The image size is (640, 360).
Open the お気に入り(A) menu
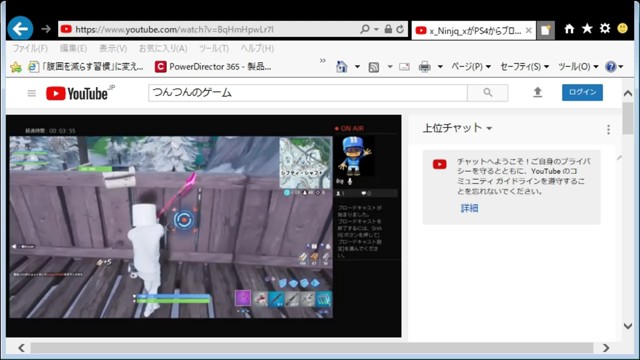click(x=163, y=48)
